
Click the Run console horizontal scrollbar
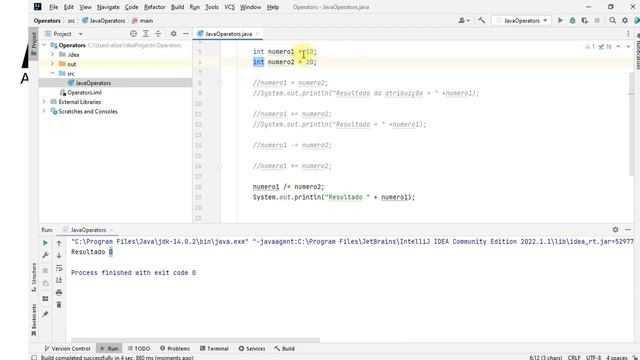coord(195,340)
